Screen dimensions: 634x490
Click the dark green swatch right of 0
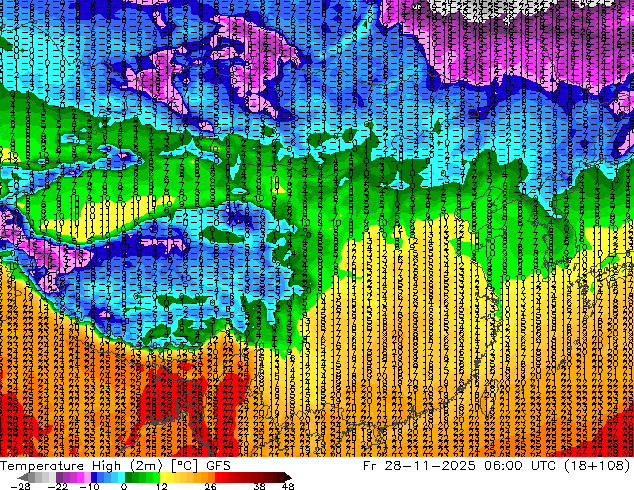129,477
